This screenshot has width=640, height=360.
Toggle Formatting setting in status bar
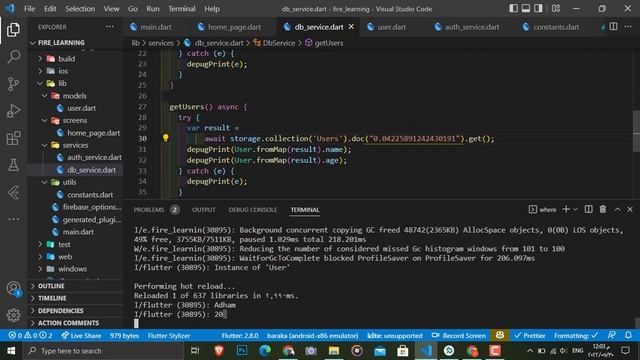pyautogui.click(x=576, y=336)
